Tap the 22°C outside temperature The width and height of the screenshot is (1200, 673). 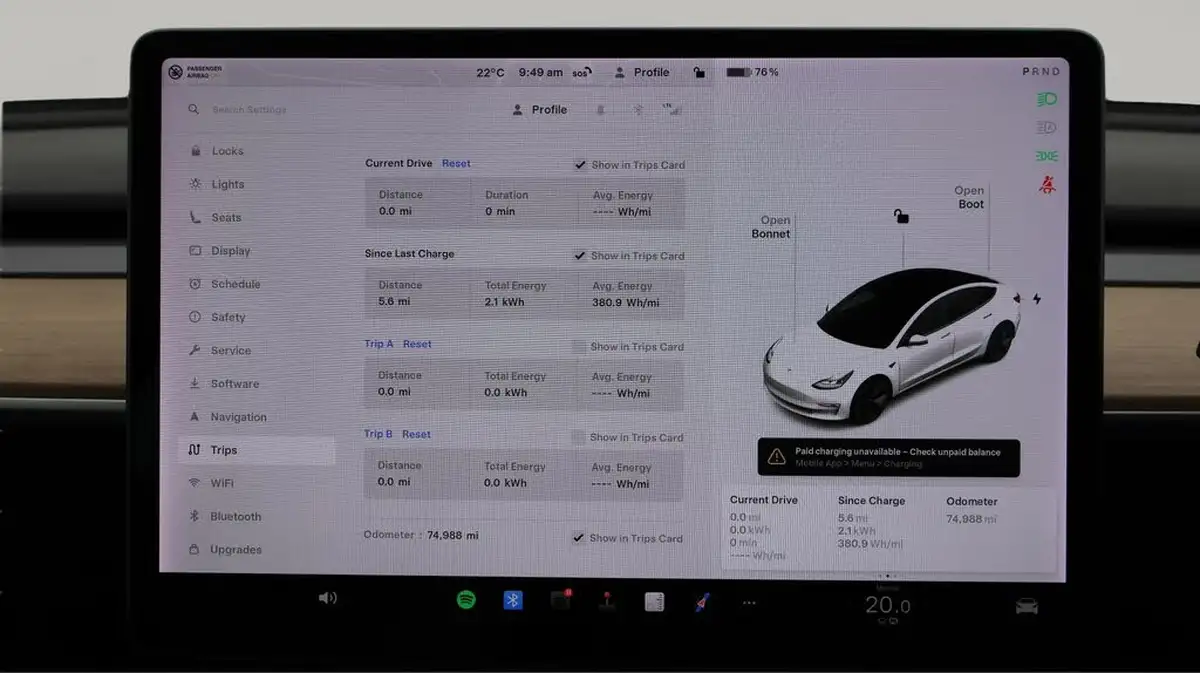coord(490,72)
